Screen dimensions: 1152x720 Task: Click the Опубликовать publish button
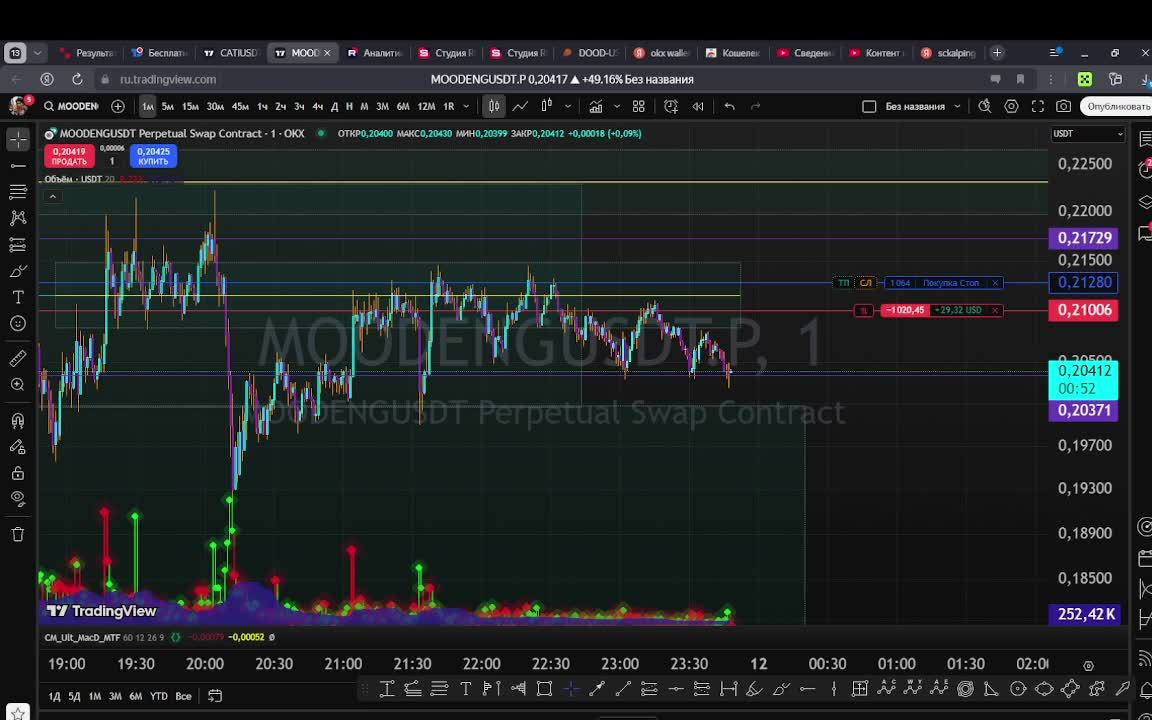1117,107
